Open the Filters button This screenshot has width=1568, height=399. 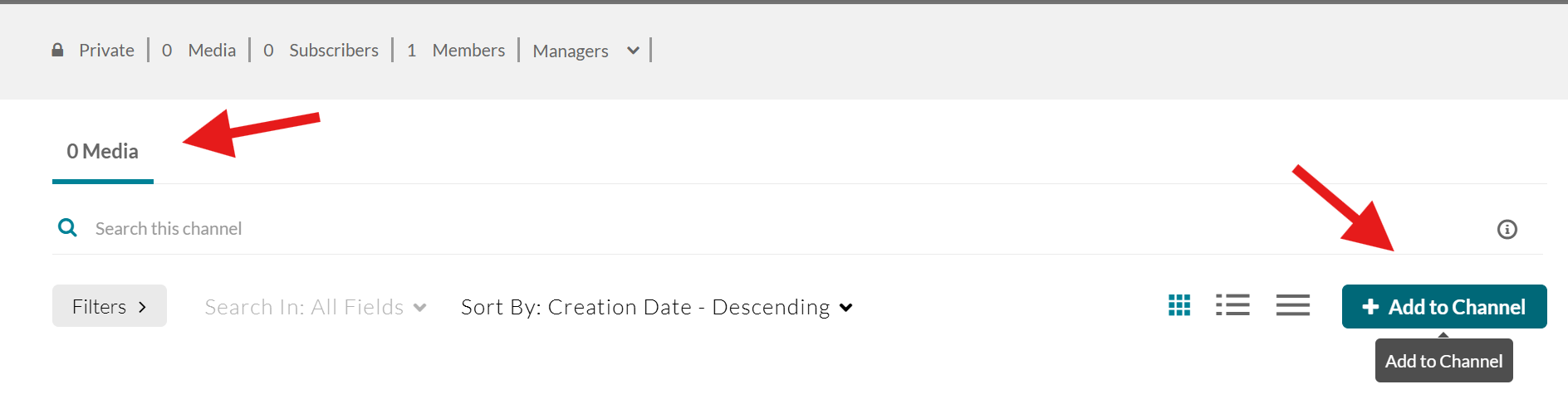[110, 306]
